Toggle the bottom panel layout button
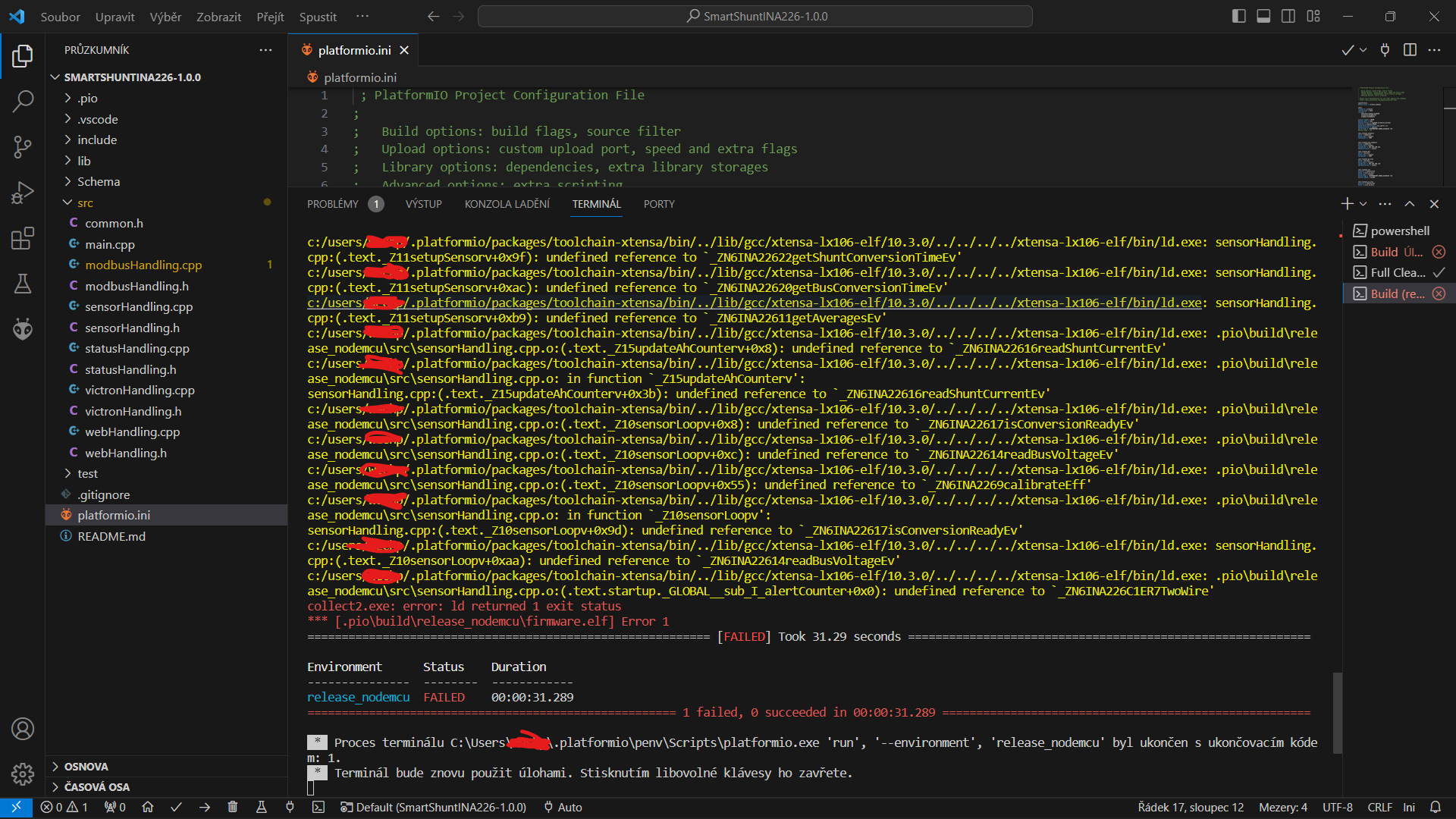 click(1263, 16)
